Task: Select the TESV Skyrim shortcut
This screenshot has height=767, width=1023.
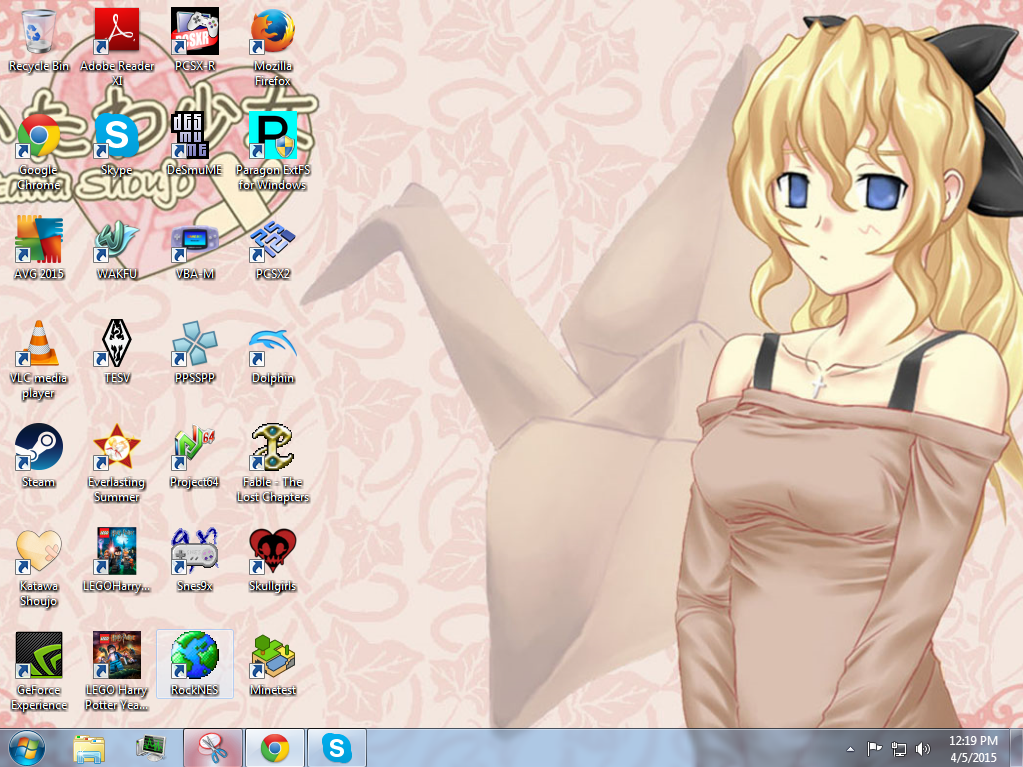Action: (117, 352)
